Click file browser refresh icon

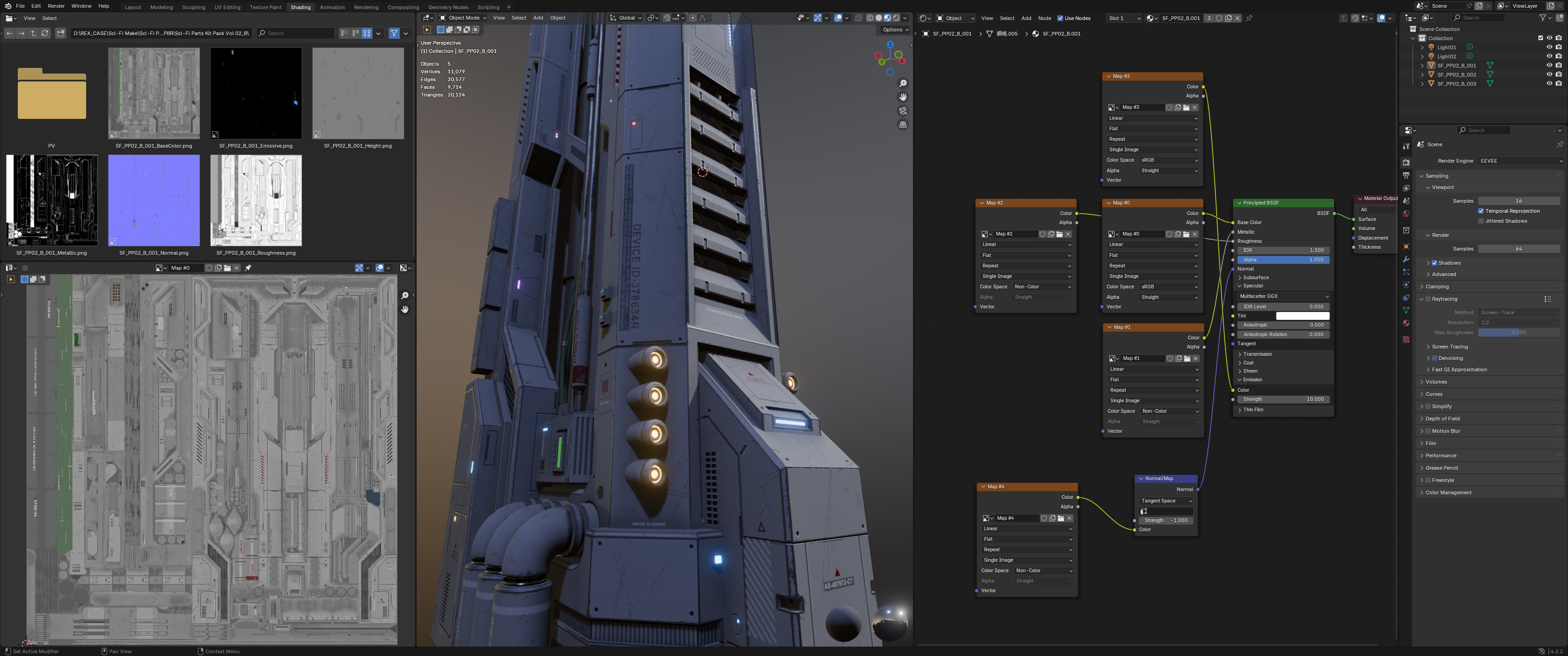click(45, 33)
